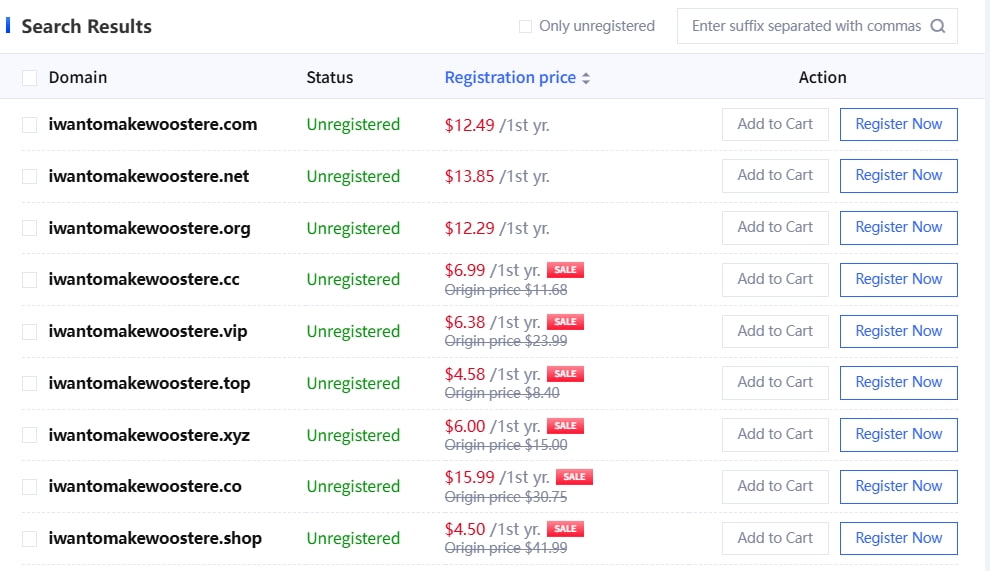Add the .co domain to cart
This screenshot has height=571, width=990.
pyautogui.click(x=775, y=486)
